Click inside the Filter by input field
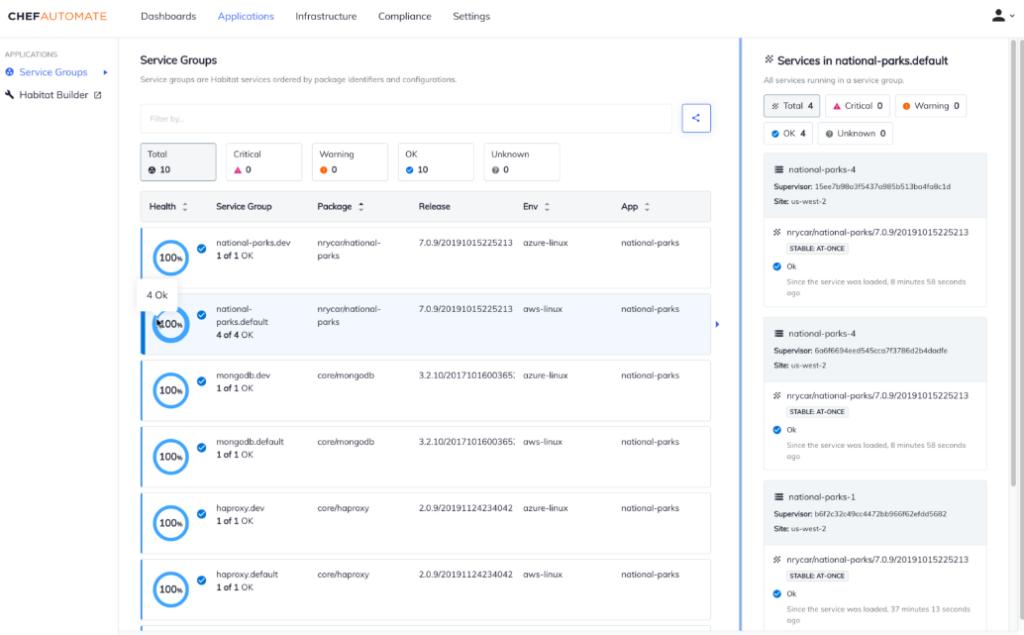 coord(400,118)
